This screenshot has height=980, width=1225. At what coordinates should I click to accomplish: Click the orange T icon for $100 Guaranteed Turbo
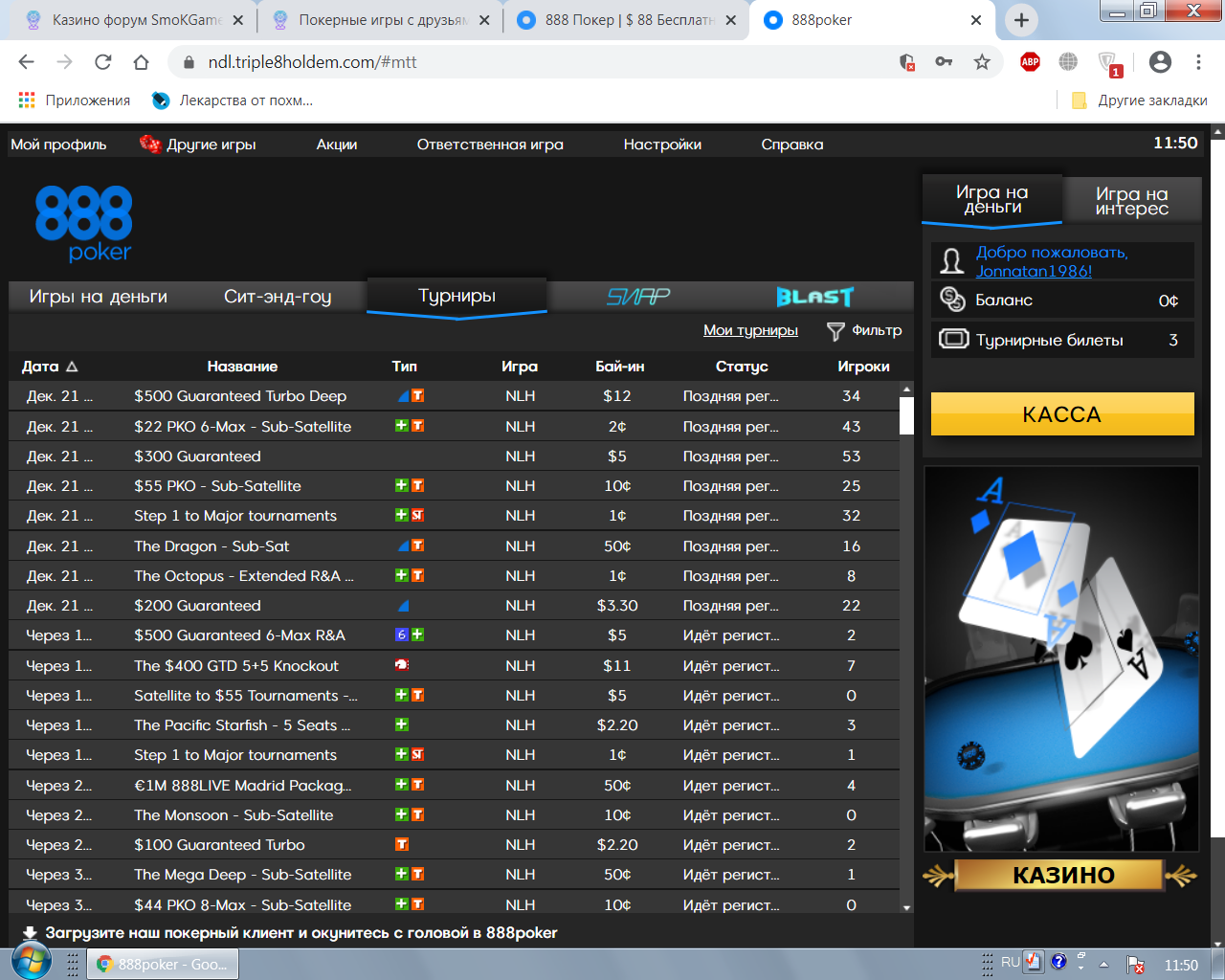click(402, 845)
